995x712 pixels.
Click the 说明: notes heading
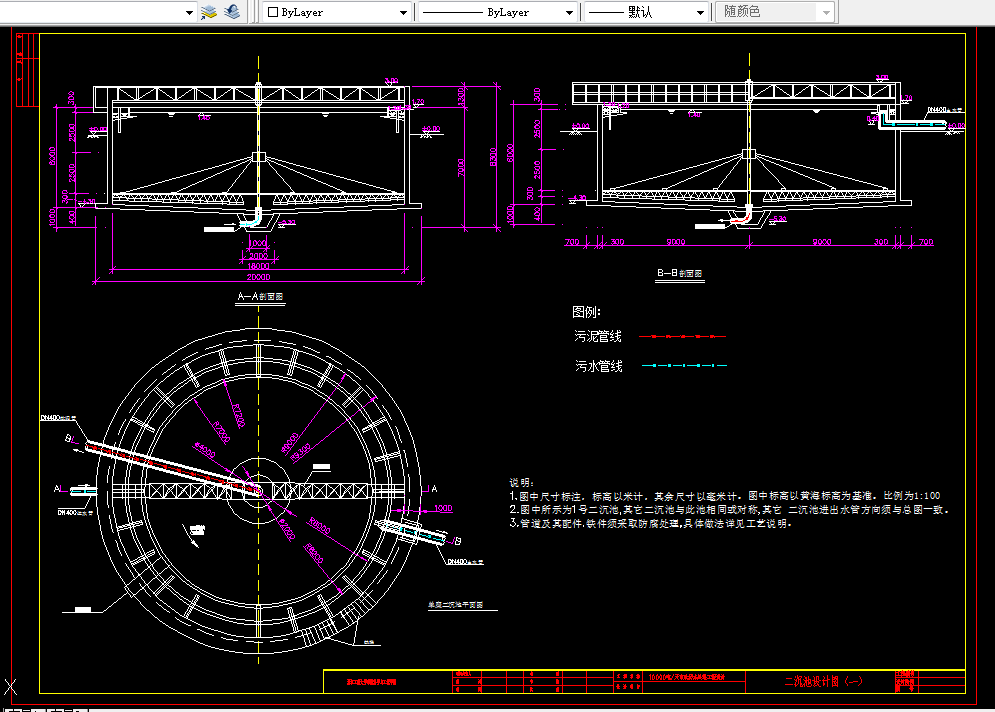(x=522, y=483)
